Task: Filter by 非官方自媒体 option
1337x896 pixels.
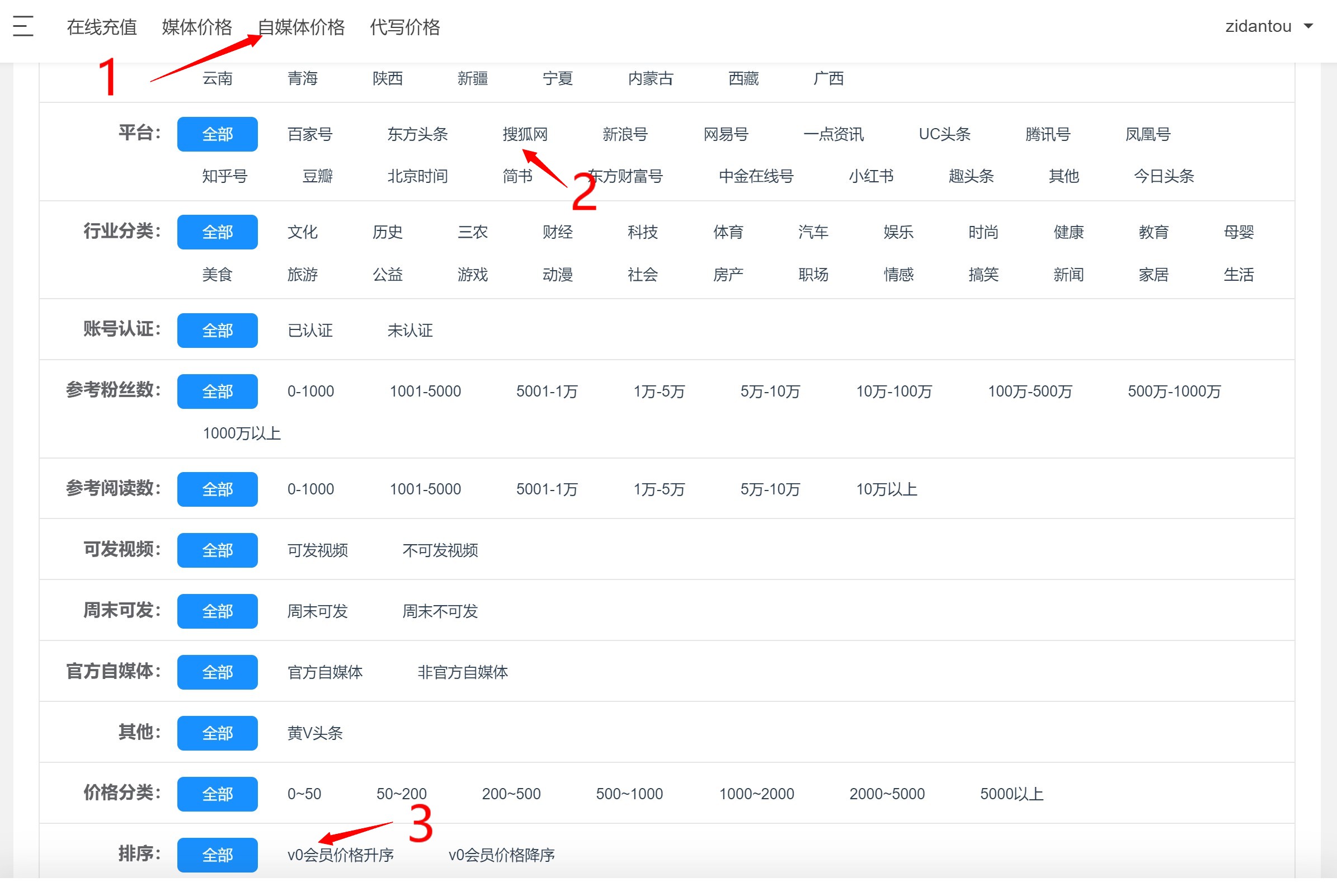Action: pos(463,672)
